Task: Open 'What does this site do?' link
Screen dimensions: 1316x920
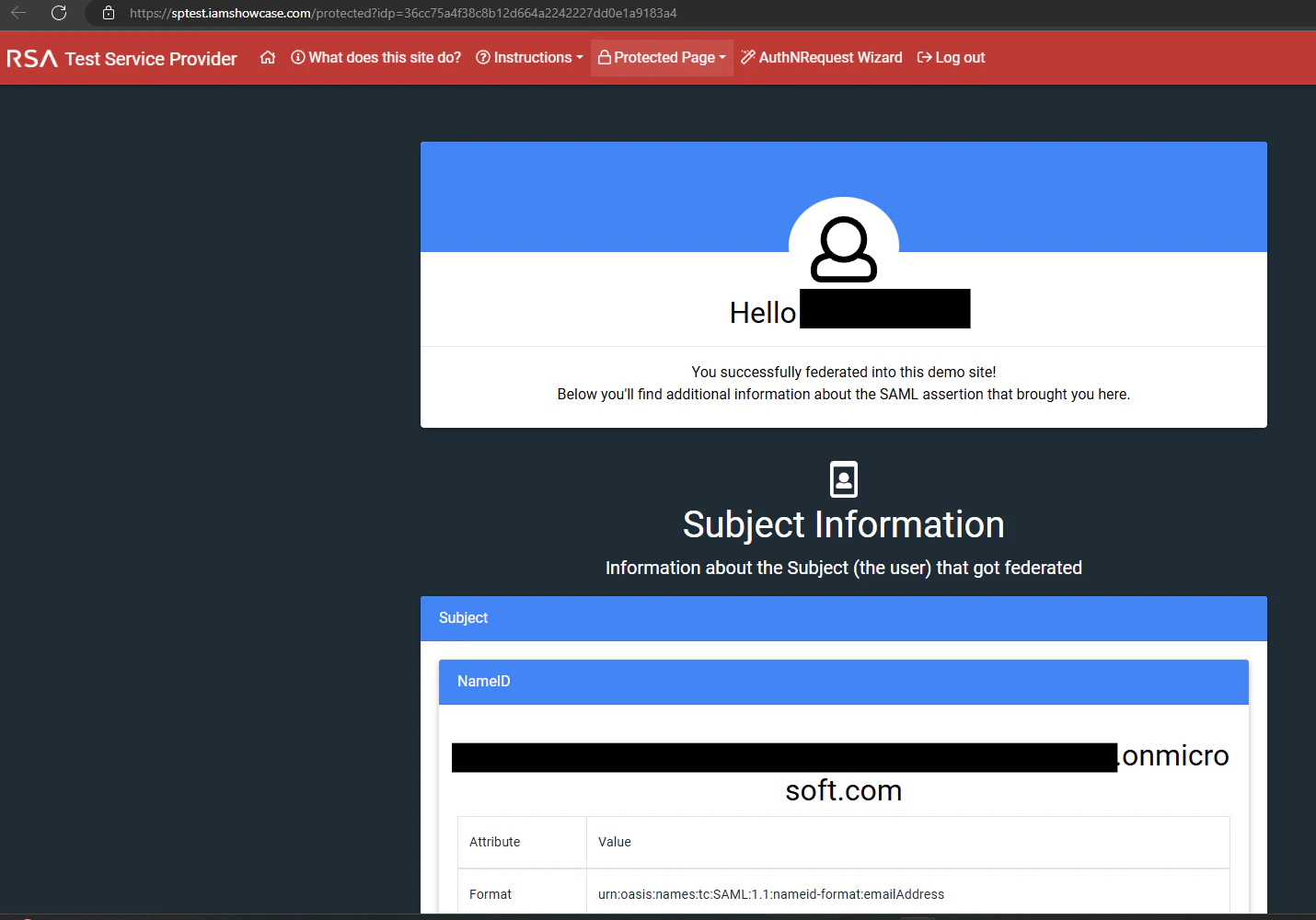Action: 375,57
